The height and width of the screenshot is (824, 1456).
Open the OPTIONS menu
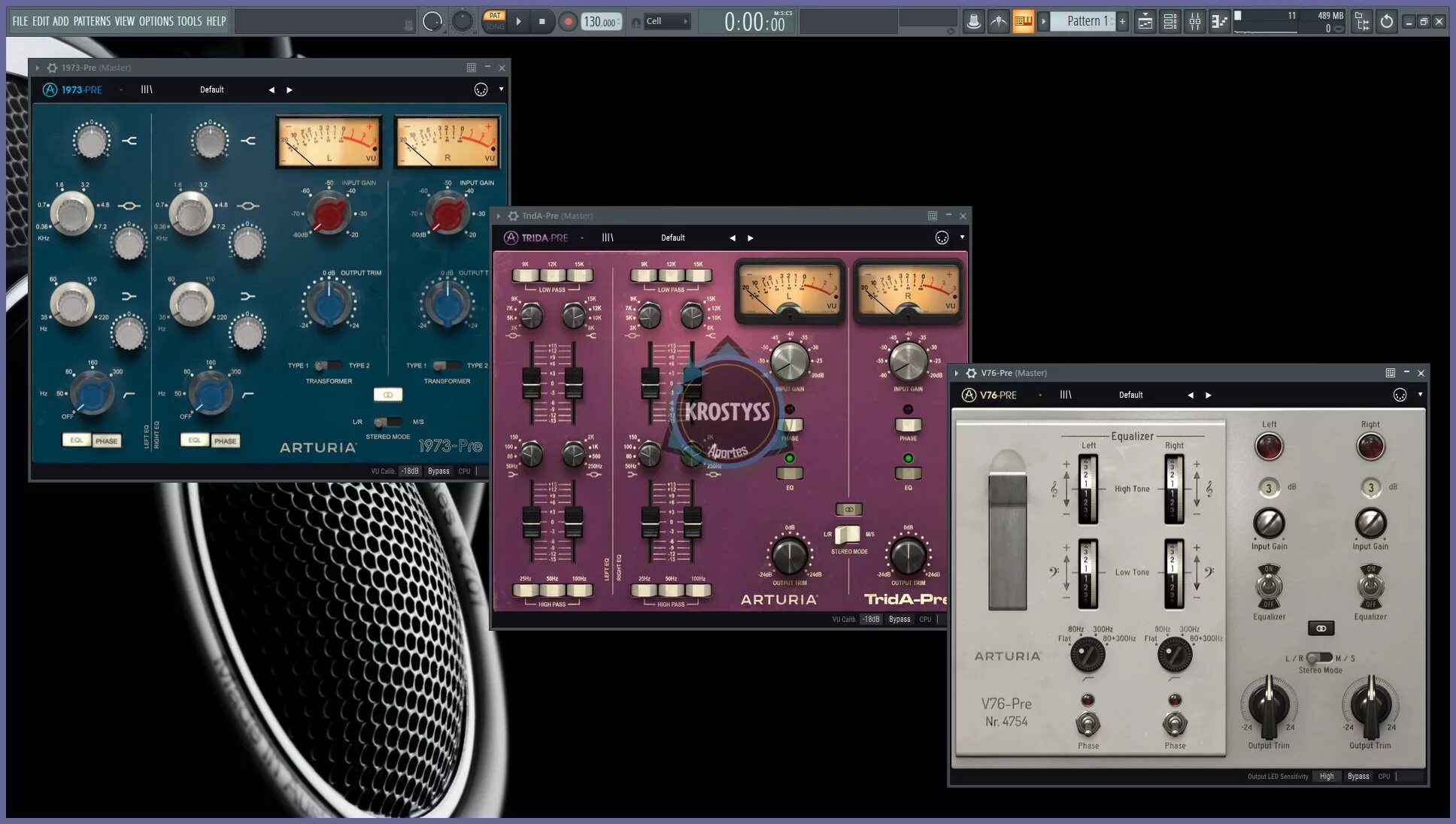click(x=156, y=21)
